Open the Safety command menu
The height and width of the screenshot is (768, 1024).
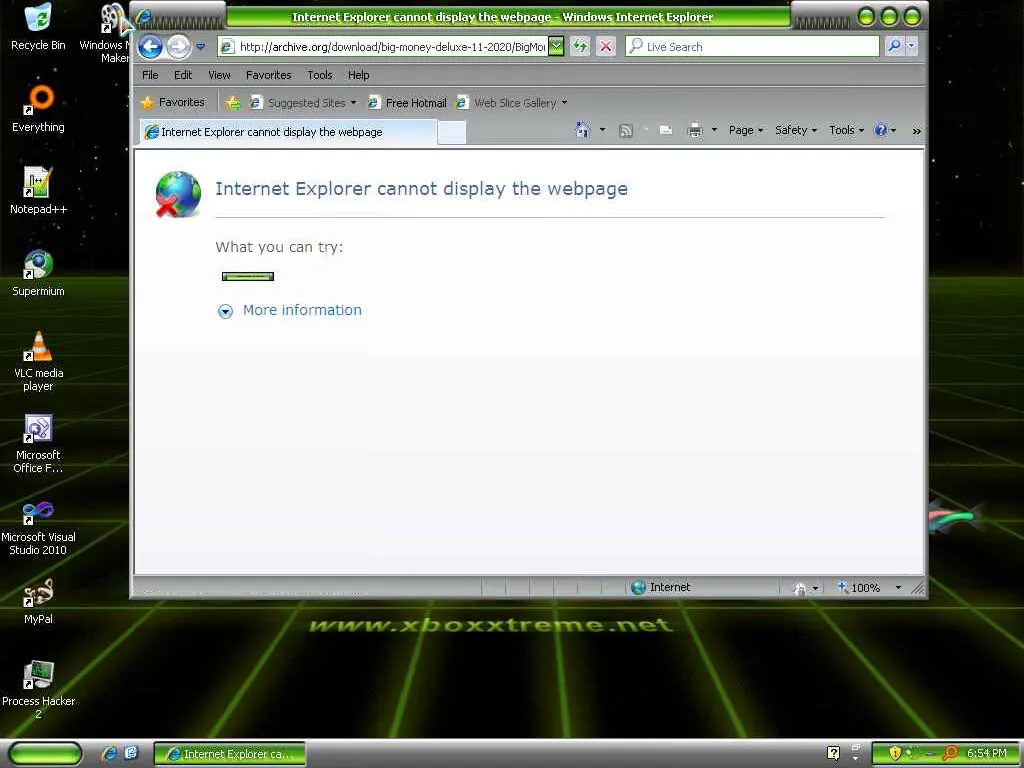pyautogui.click(x=795, y=131)
